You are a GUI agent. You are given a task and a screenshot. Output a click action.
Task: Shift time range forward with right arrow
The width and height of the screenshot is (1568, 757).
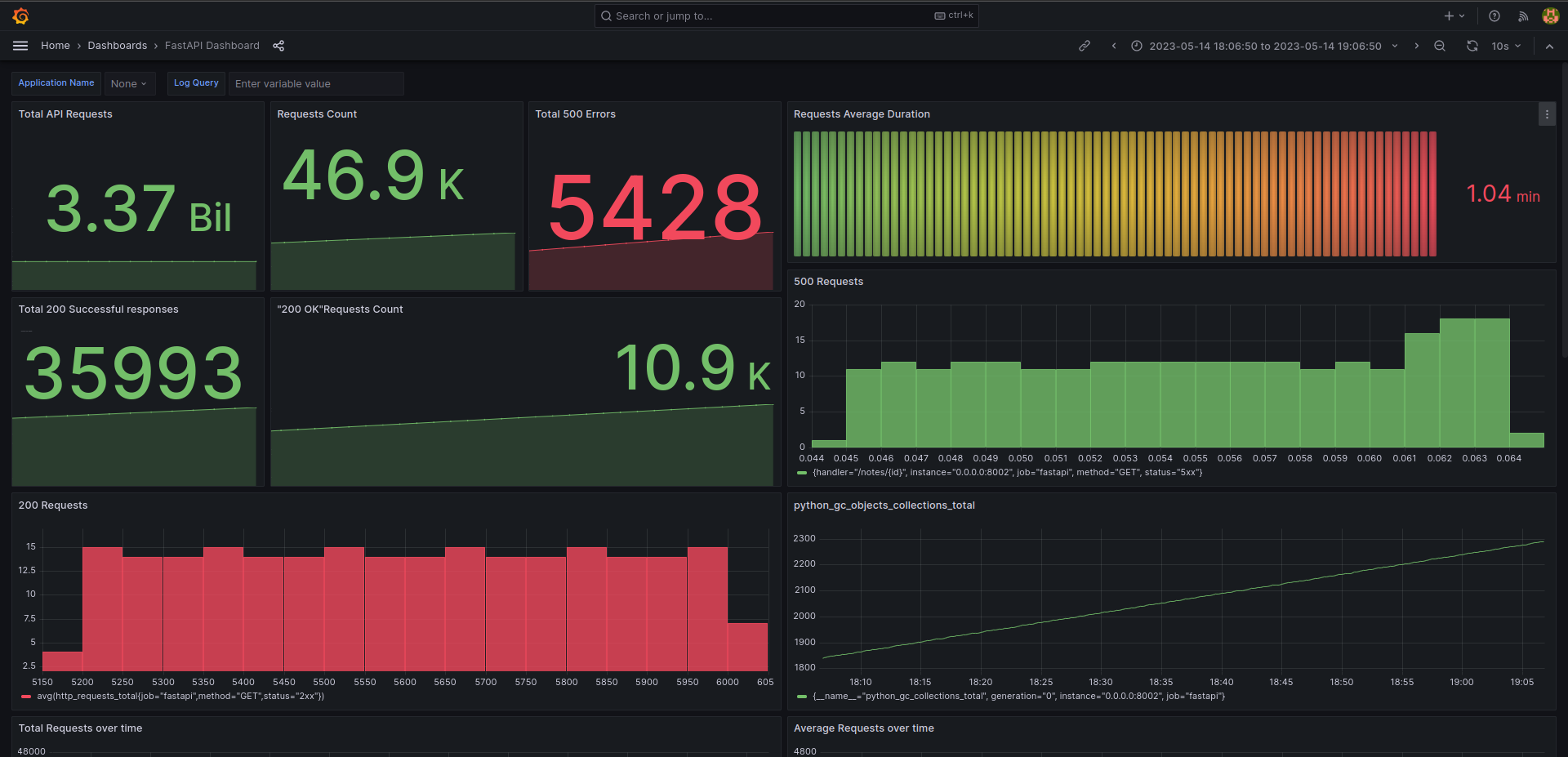point(1417,46)
